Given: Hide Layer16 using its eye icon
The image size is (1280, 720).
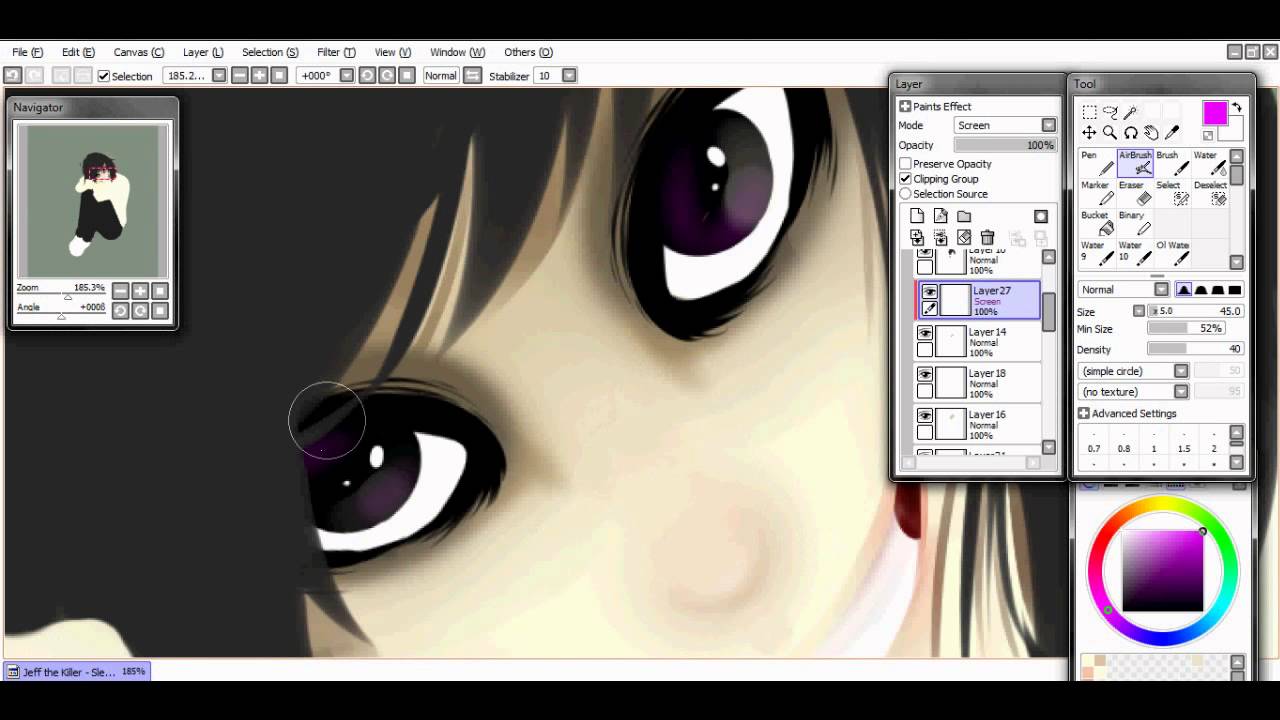Looking at the screenshot, I should coord(925,416).
